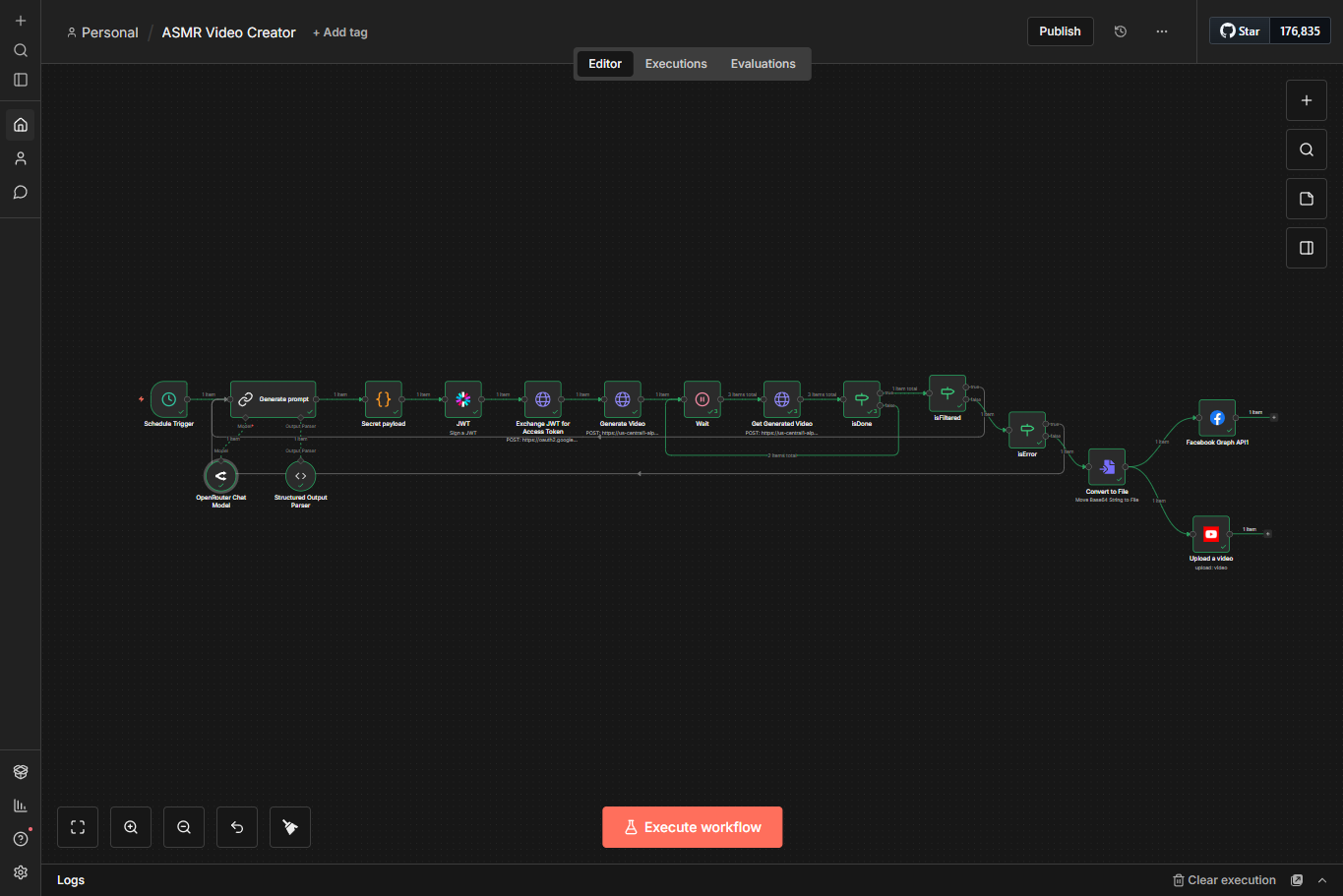Screen dimensions: 1343x896
Task: Click the Execute workflow button
Action: [693, 827]
